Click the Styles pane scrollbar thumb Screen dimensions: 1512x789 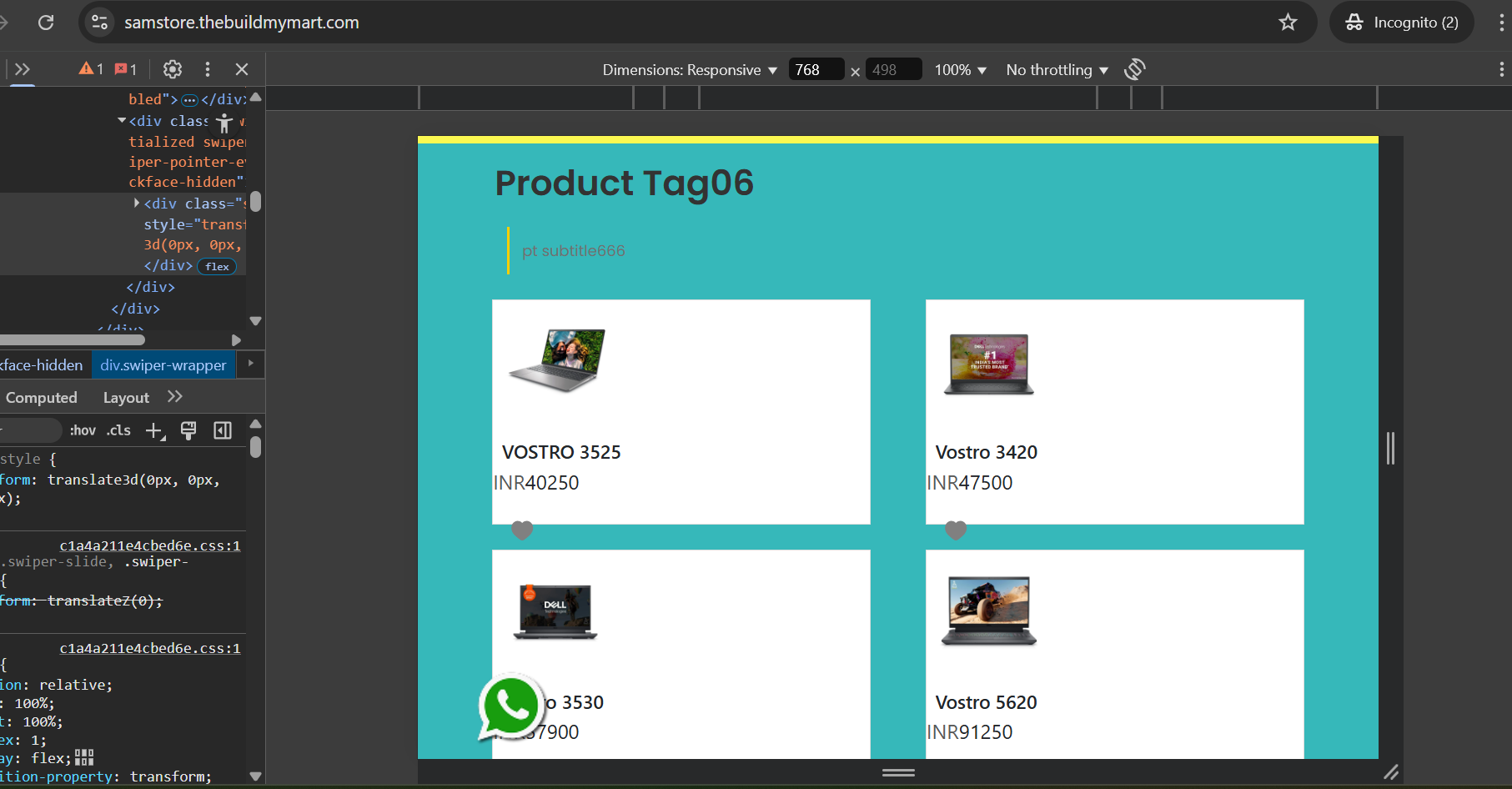pos(256,448)
